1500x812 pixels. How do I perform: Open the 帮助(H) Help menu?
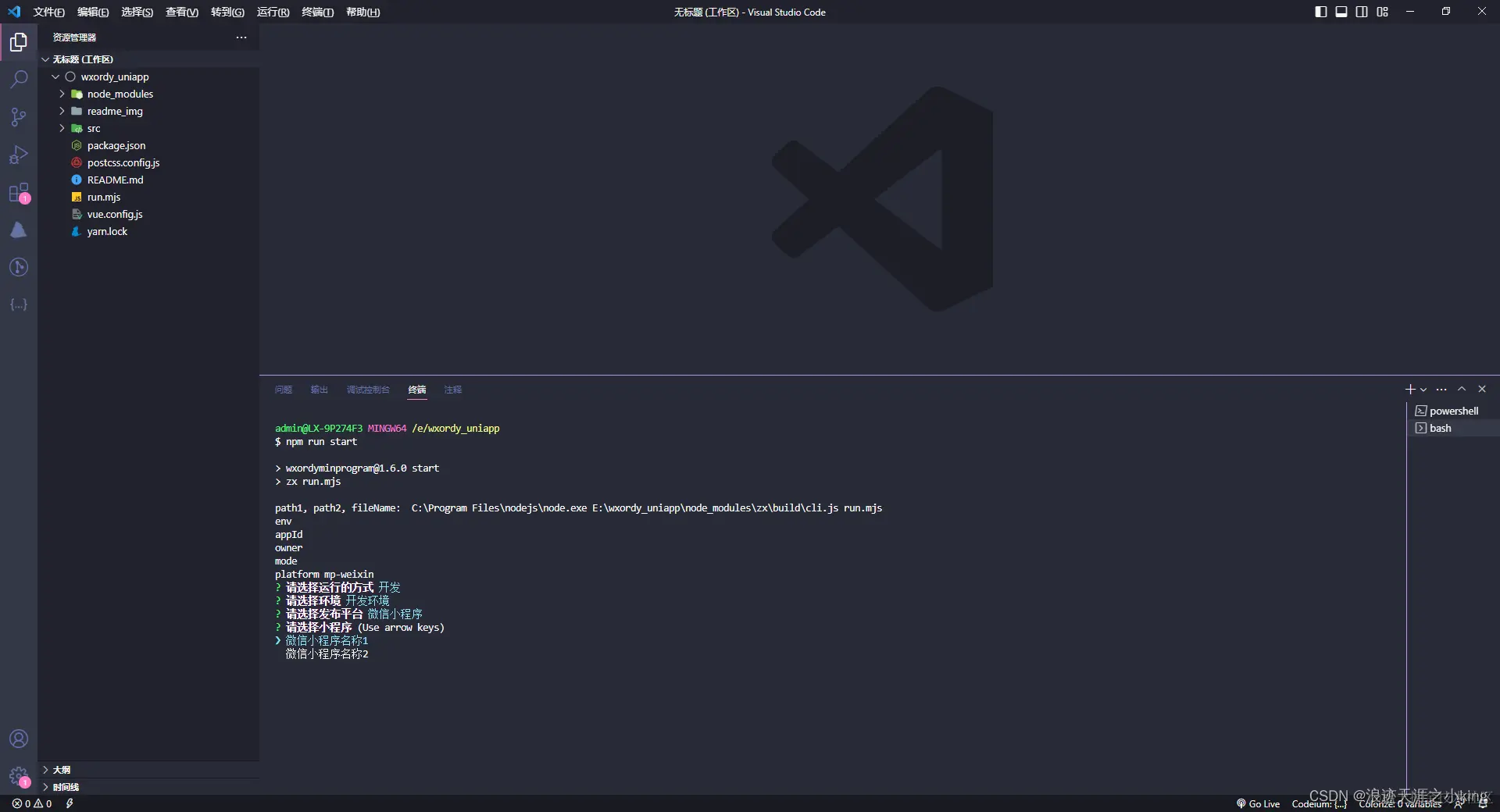tap(362, 12)
